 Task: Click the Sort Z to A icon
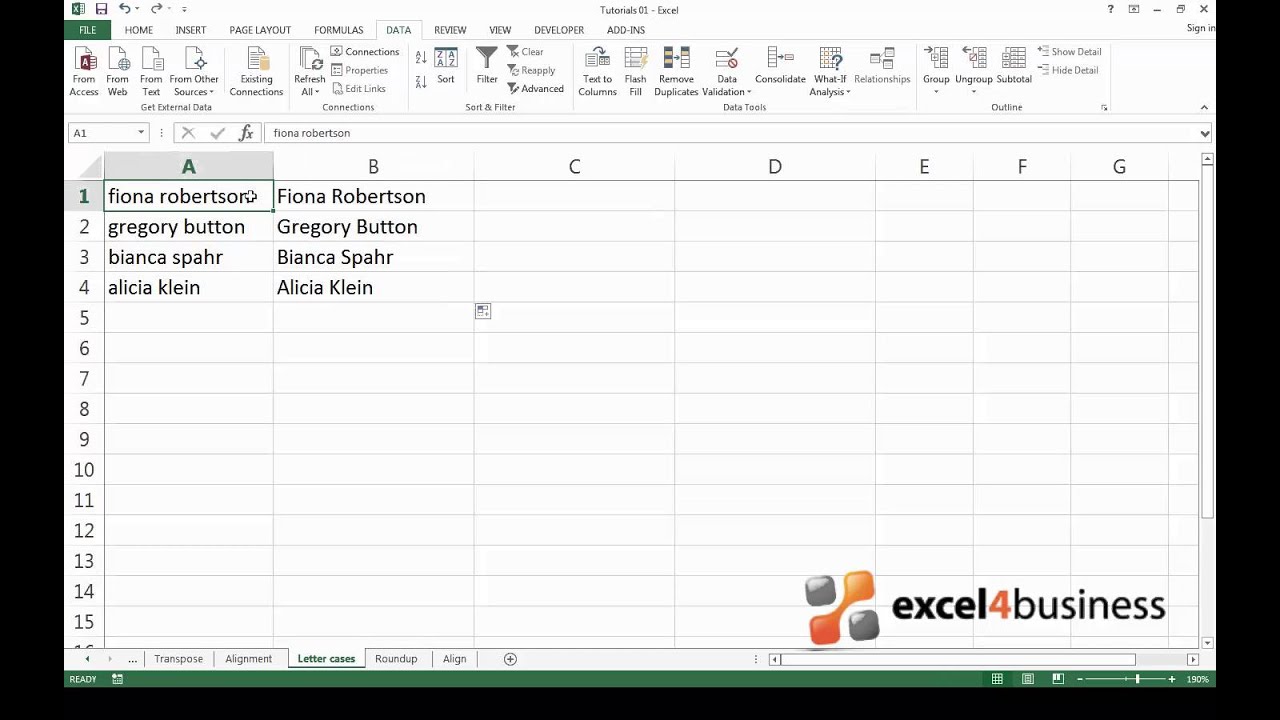coord(421,81)
